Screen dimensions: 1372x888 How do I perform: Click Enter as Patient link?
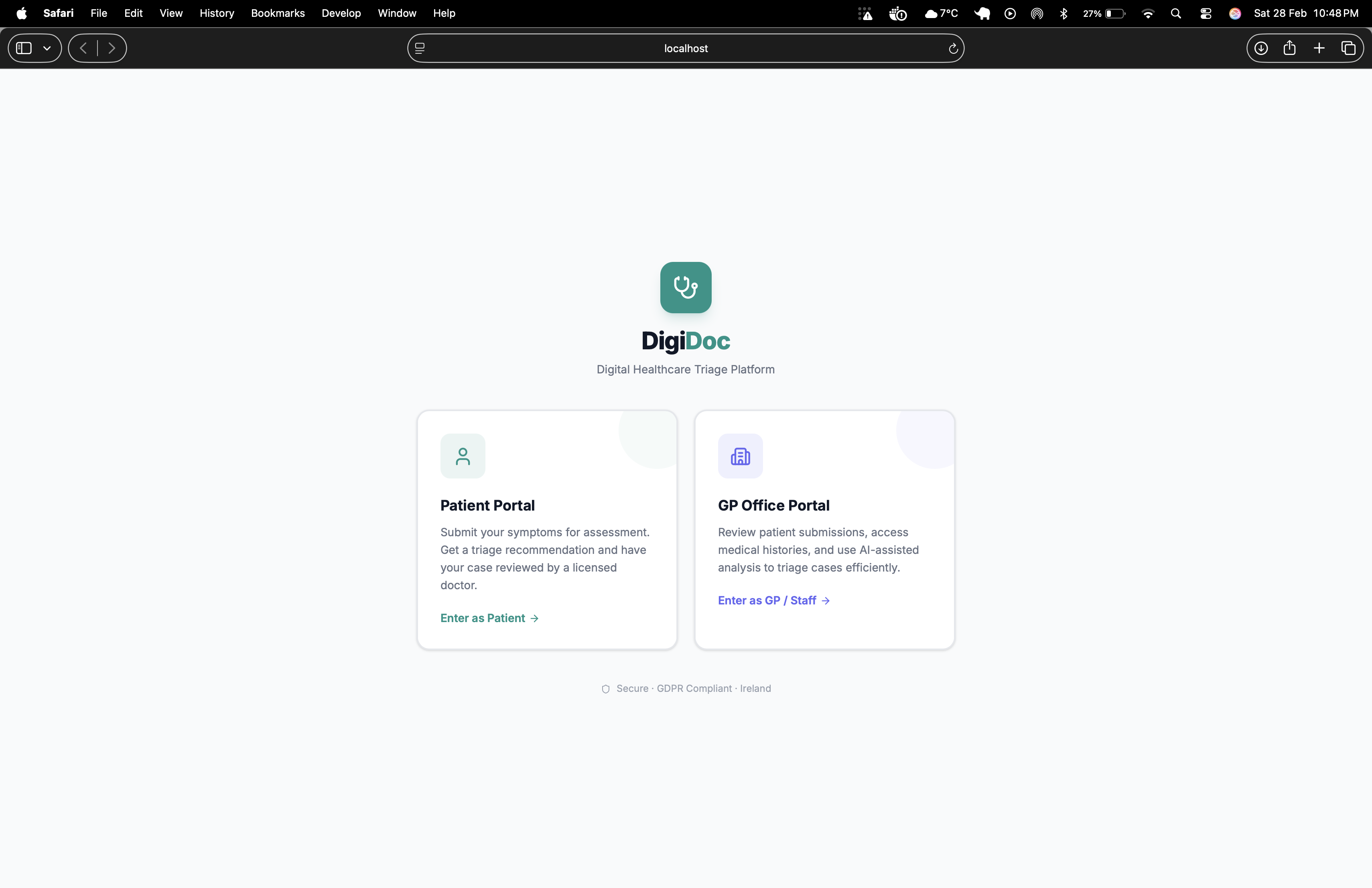(489, 618)
